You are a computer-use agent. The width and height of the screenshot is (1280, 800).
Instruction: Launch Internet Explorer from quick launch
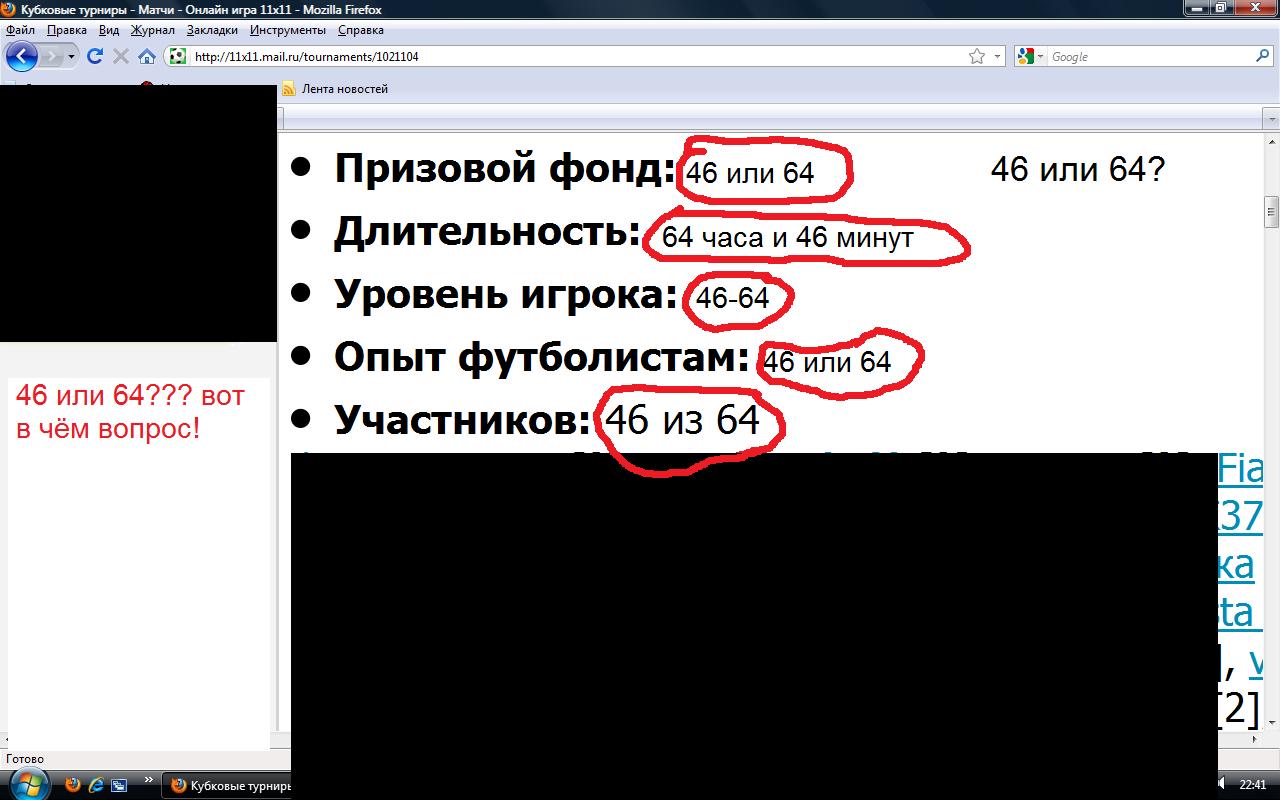pos(96,785)
